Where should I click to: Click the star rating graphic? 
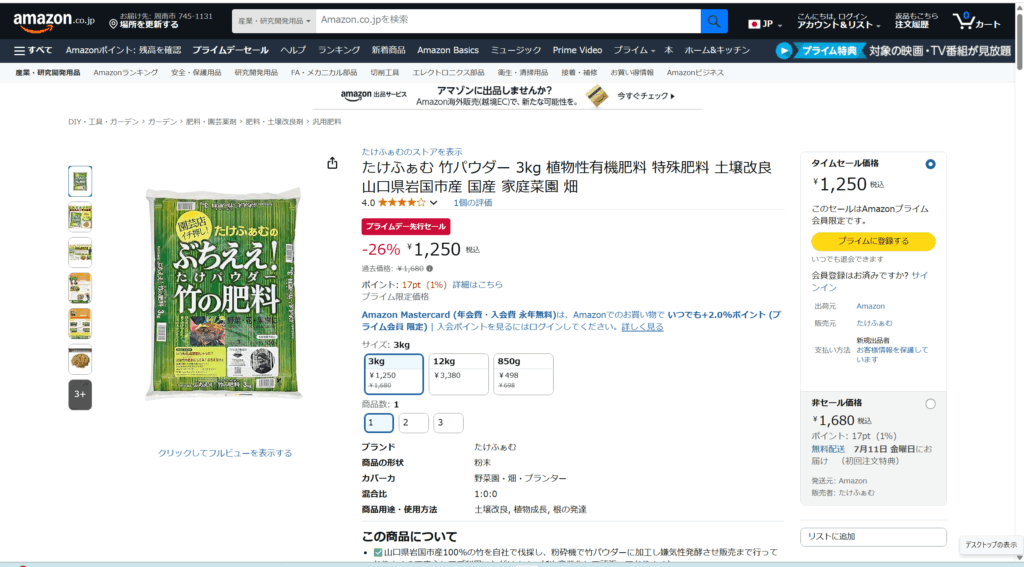[402, 202]
